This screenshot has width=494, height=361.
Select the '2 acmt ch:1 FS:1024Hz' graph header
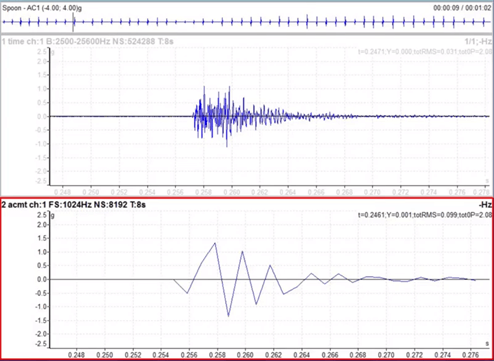[x=73, y=204]
